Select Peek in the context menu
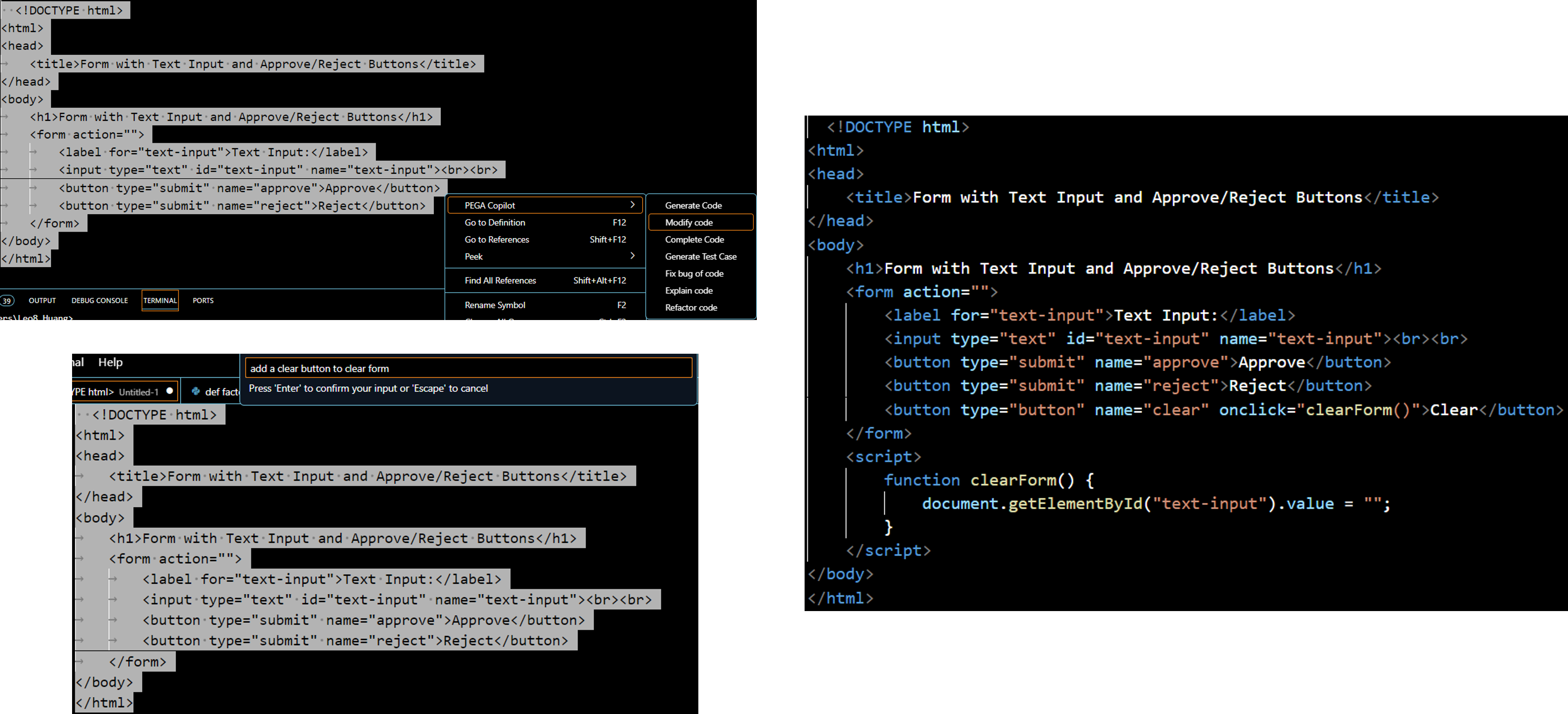 tap(545, 256)
